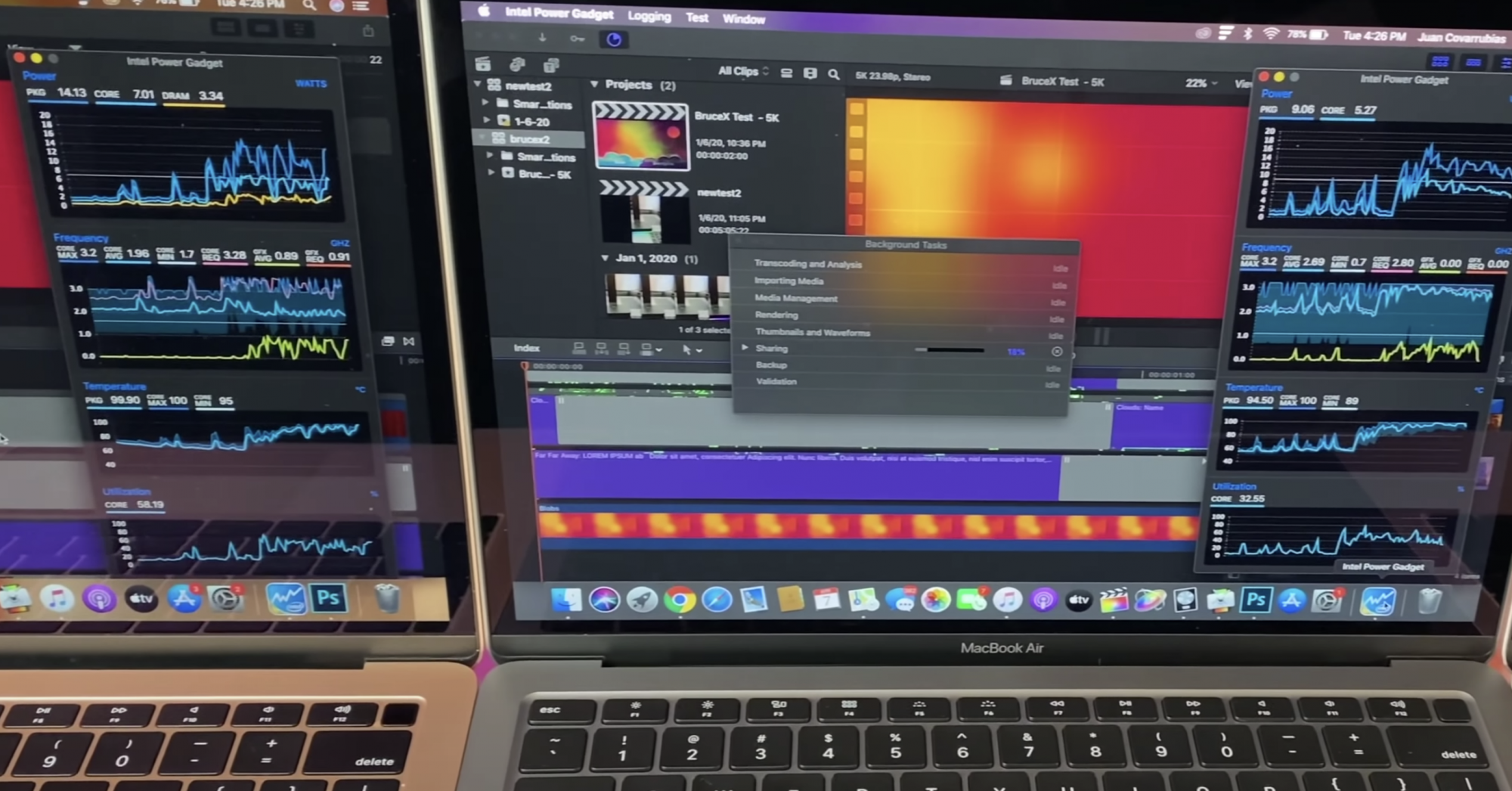Image resolution: width=1512 pixels, height=791 pixels.
Task: Open Apple TV in the left MacBook dock
Action: pyautogui.click(x=141, y=598)
